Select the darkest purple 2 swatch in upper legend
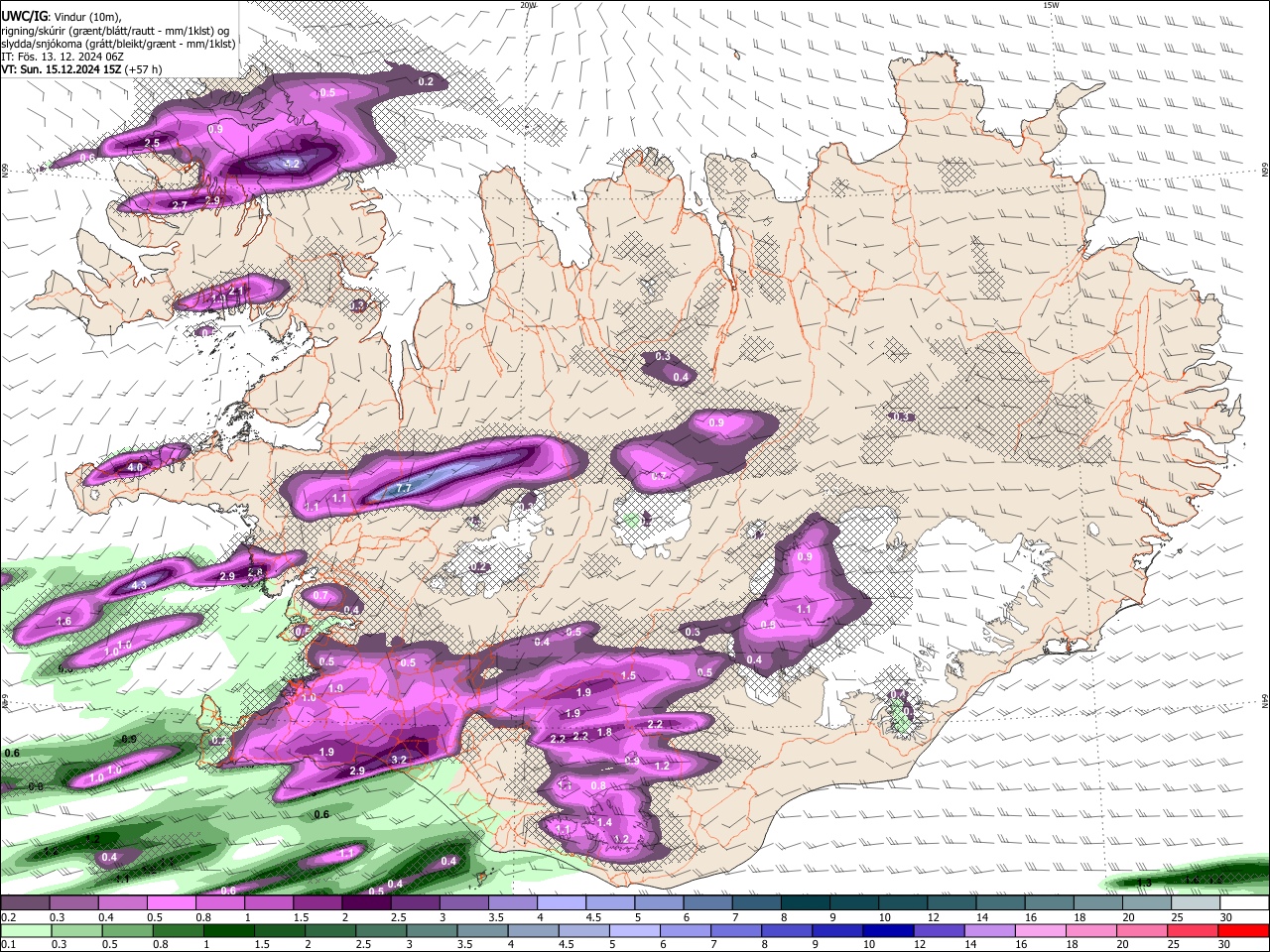The height and width of the screenshot is (952, 1270). coord(365,903)
